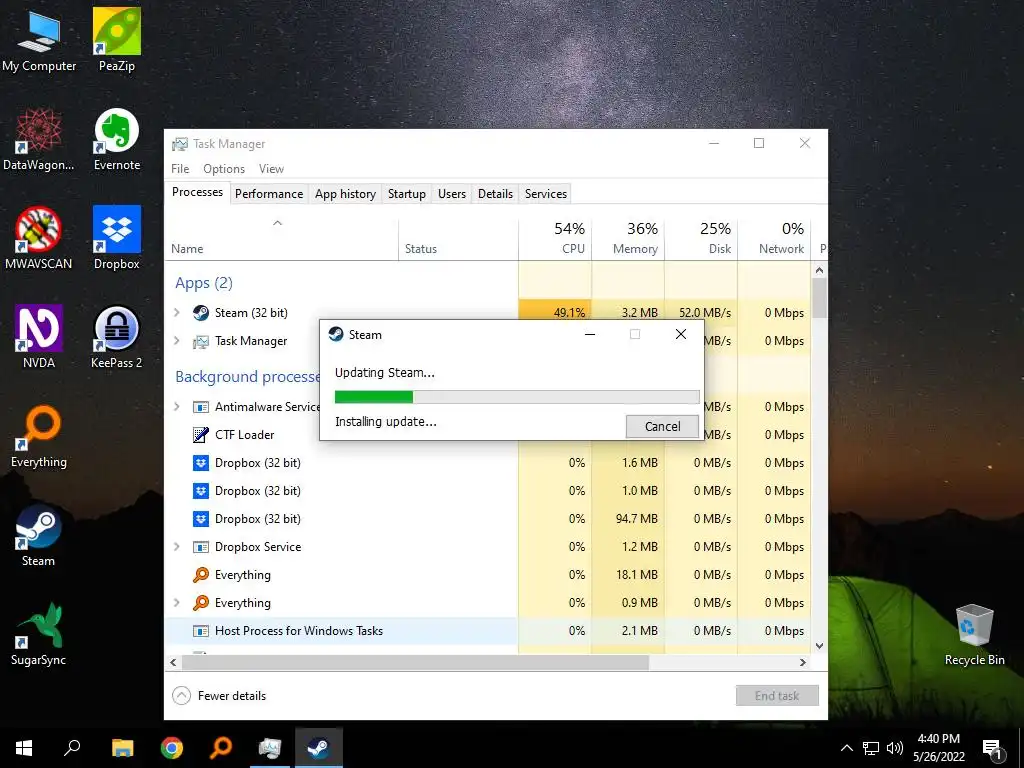Switch to the Services tab
Screen dimensions: 1024x768
click(546, 194)
